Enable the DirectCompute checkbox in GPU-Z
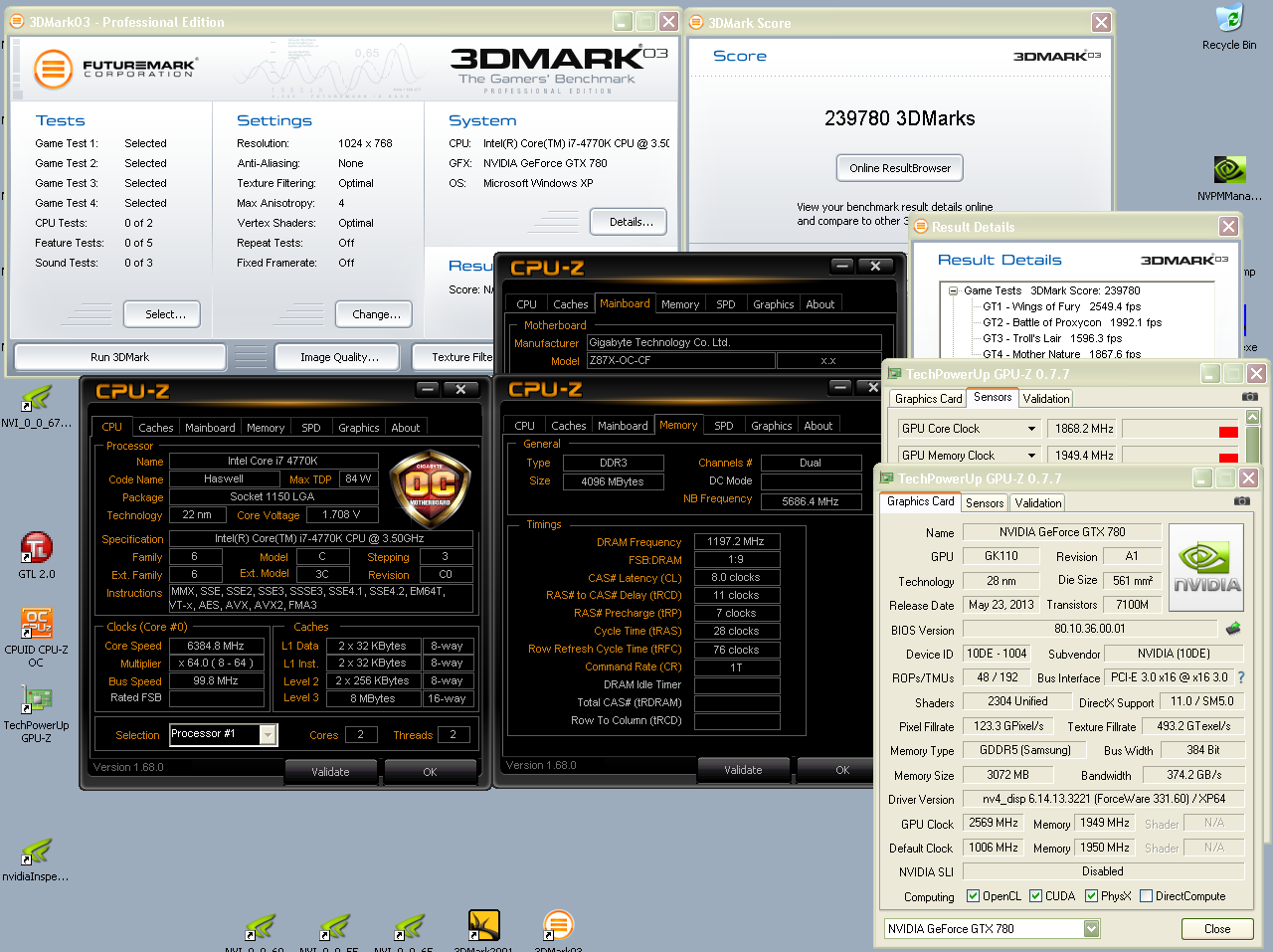 tap(1146, 895)
